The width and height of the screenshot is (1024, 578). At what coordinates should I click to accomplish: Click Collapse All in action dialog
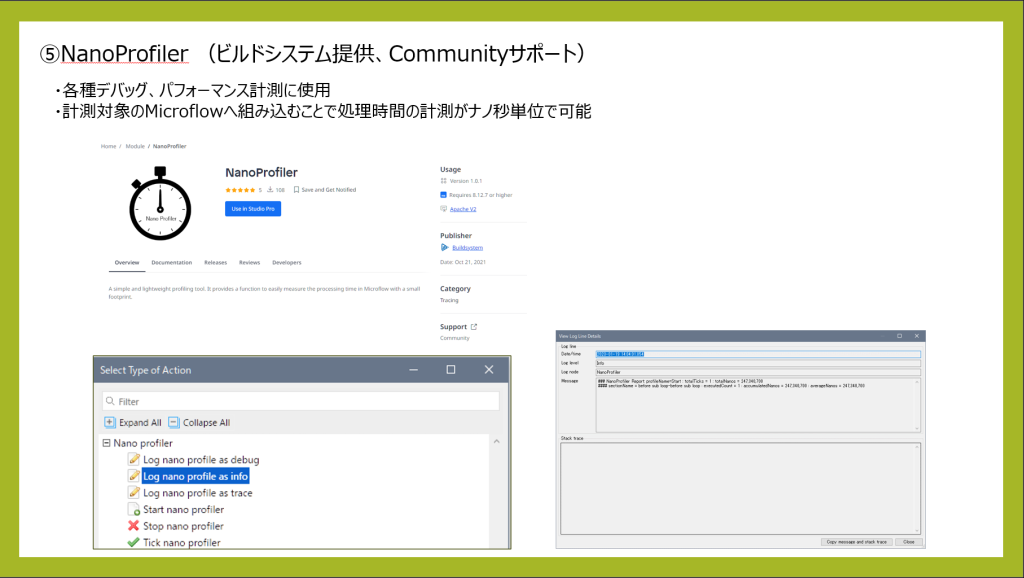click(198, 423)
